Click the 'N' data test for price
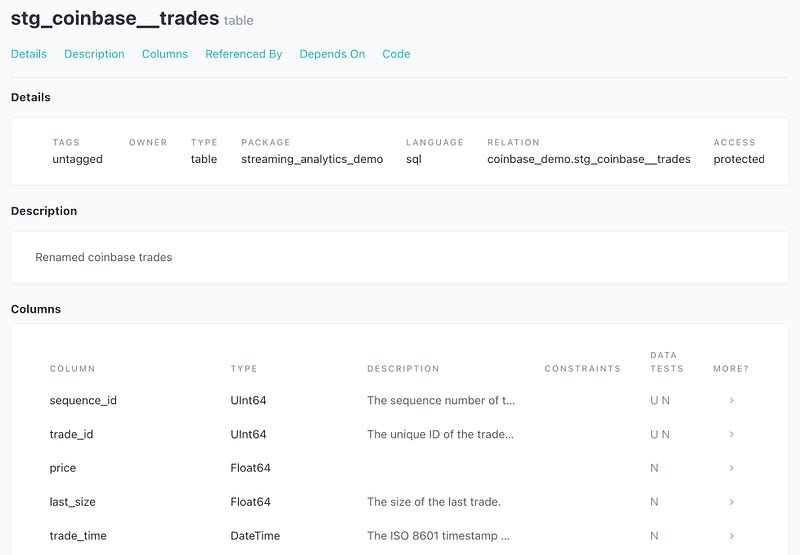 654,468
